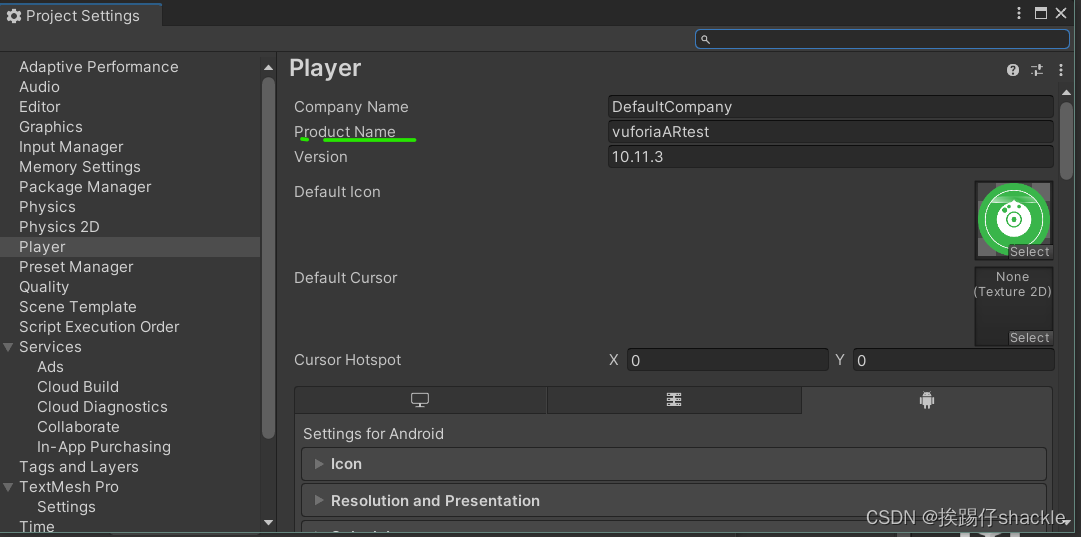Select the dedicated server platform tab
Screen dimensions: 1081x537
[674, 400]
